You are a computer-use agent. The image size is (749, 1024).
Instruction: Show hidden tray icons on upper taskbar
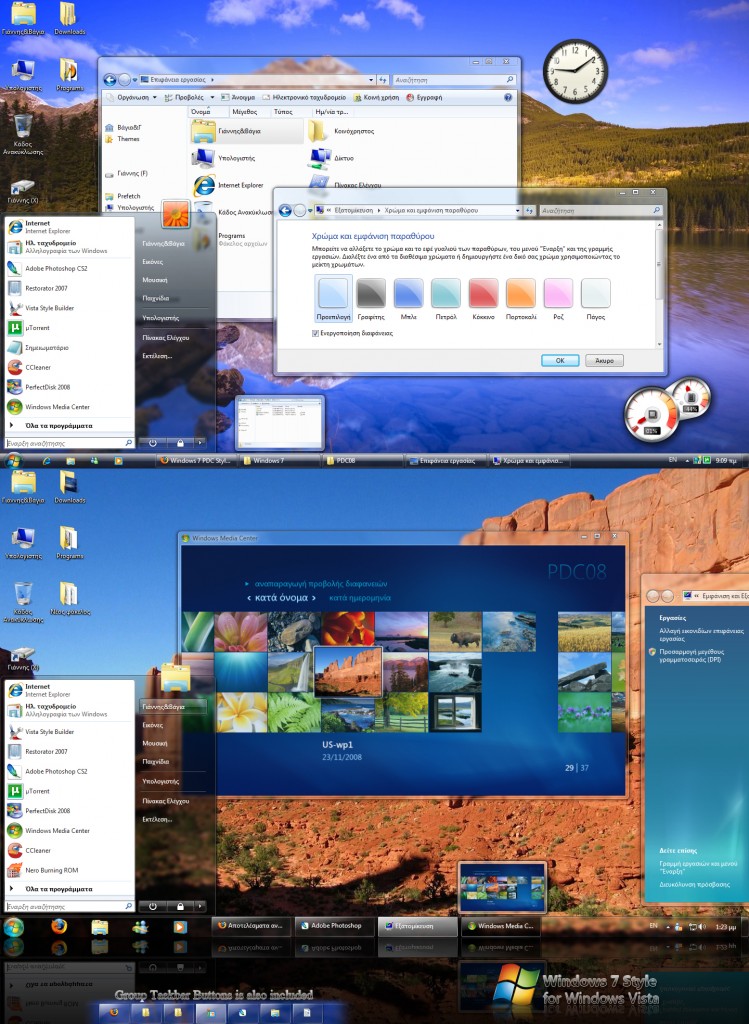pos(686,460)
